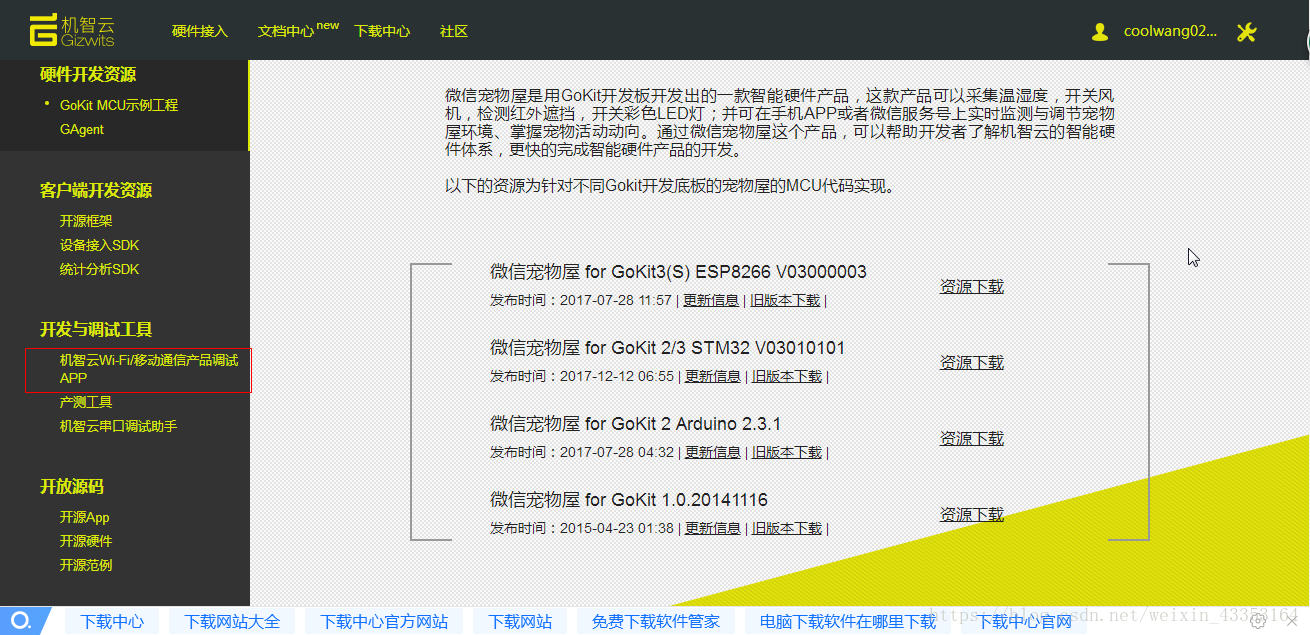Click suggestion 下载网站 in bottom bar
The image size is (1310, 635).
pyautogui.click(x=520, y=622)
